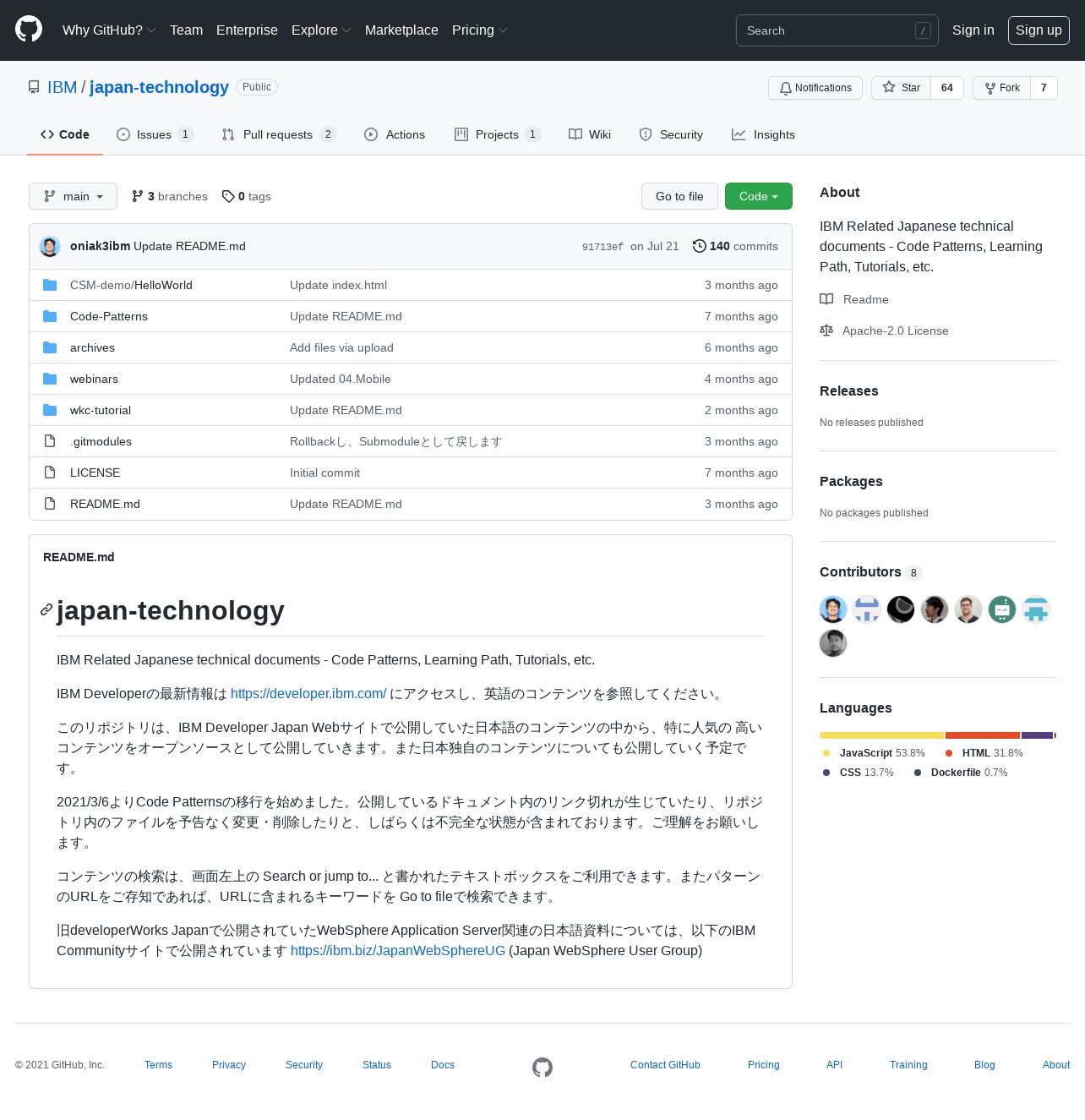
Task: Open the https://developer.ibm.com/ link
Action: (x=308, y=693)
